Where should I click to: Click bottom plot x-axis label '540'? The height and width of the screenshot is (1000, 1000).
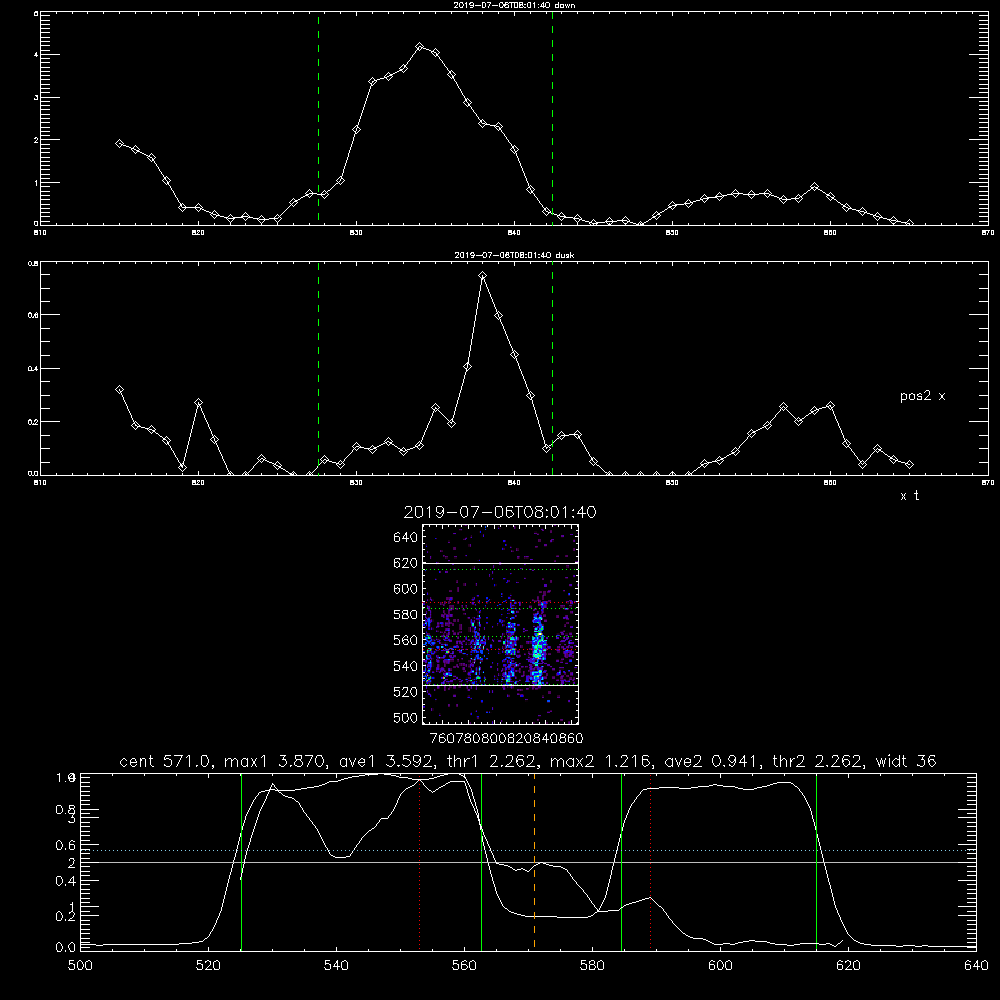pyautogui.click(x=336, y=966)
